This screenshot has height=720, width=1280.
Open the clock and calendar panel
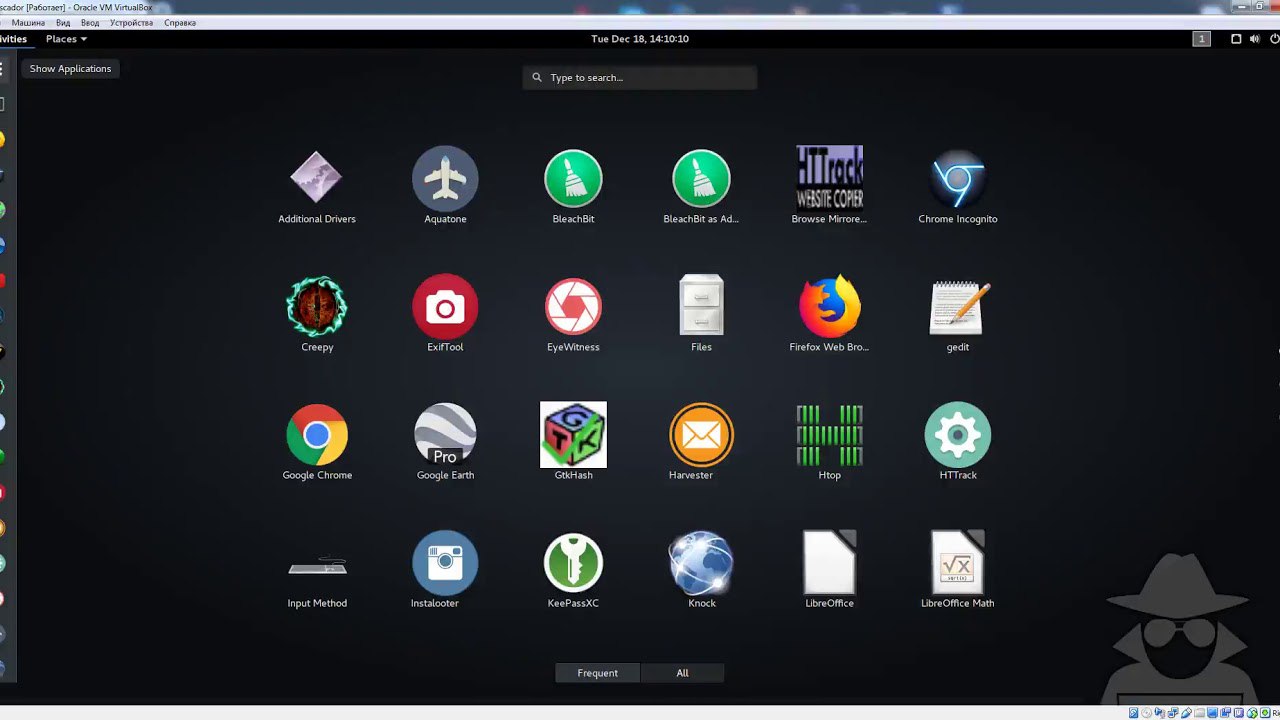[x=640, y=39]
